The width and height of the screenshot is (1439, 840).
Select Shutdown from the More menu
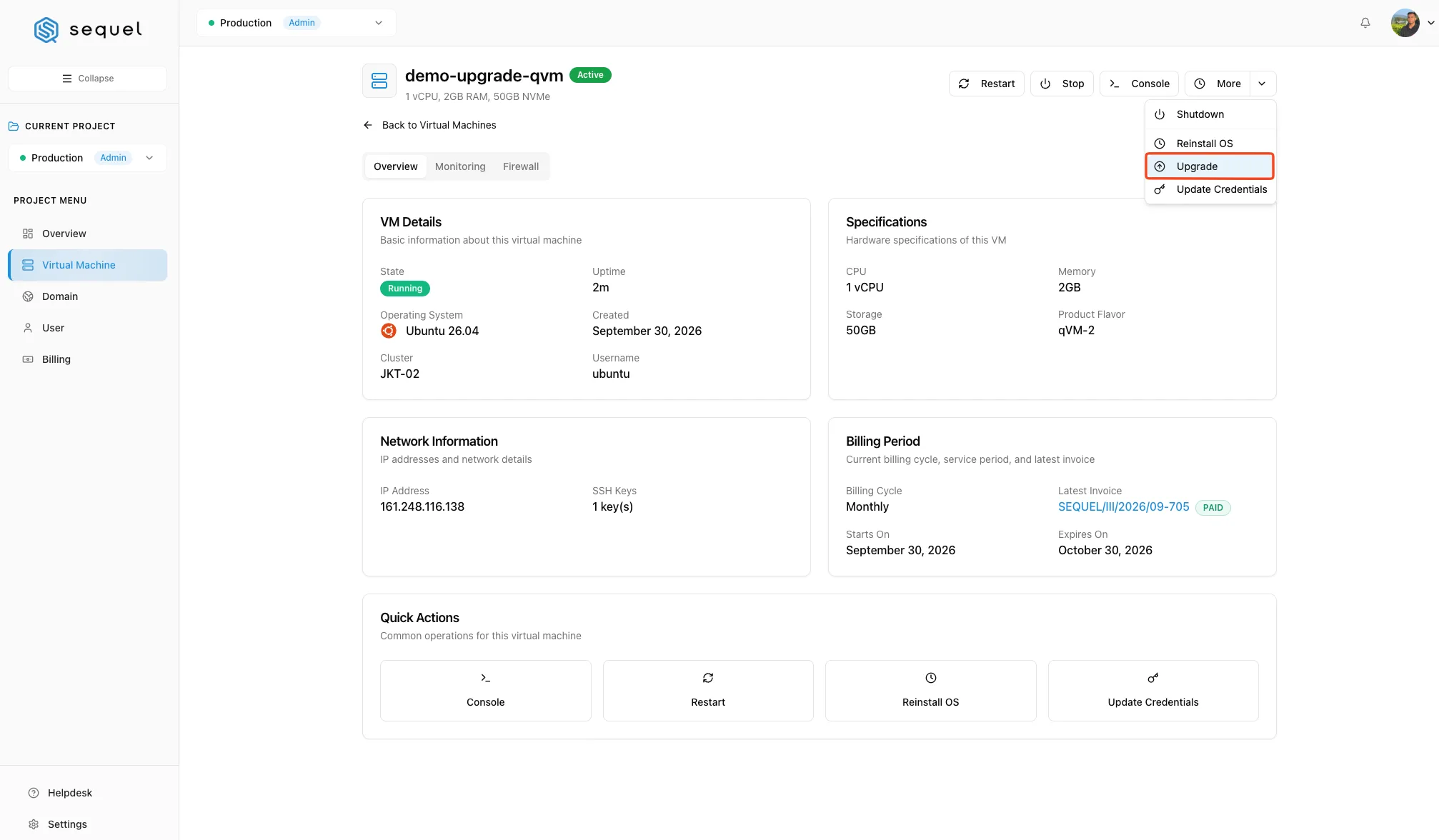click(1210, 114)
